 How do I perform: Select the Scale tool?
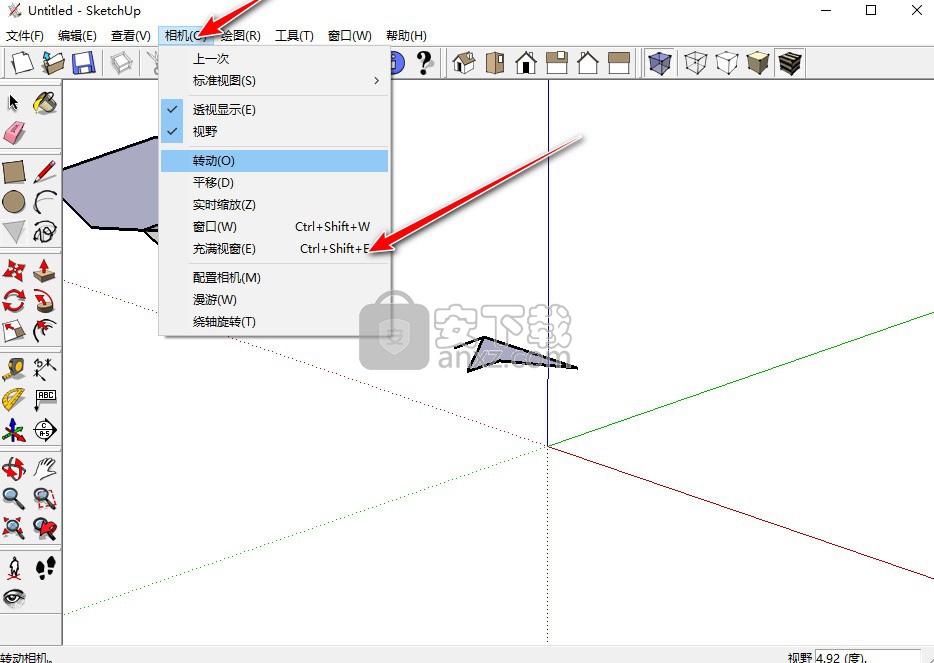coord(14,331)
